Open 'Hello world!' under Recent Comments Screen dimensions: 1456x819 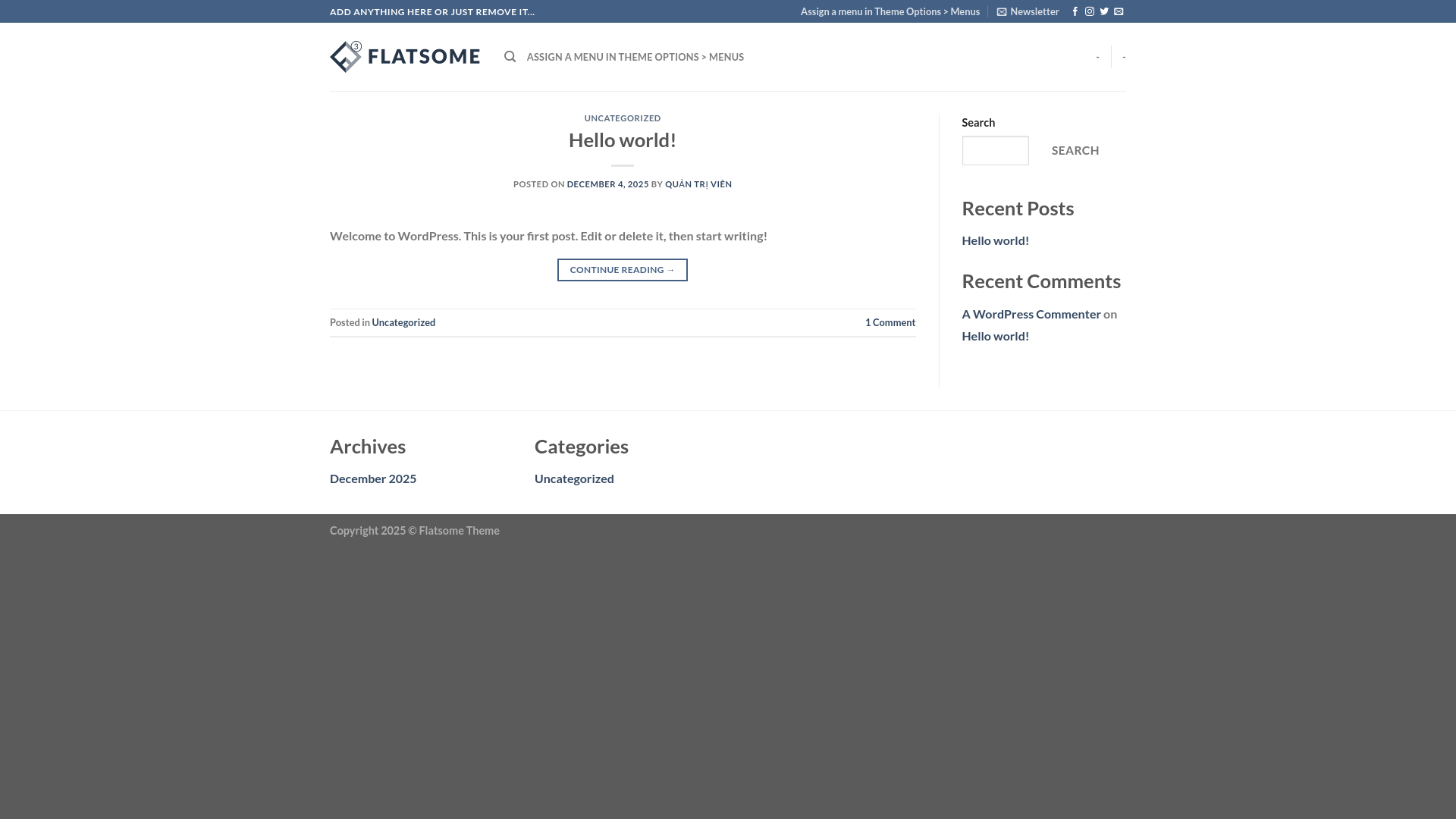click(996, 336)
